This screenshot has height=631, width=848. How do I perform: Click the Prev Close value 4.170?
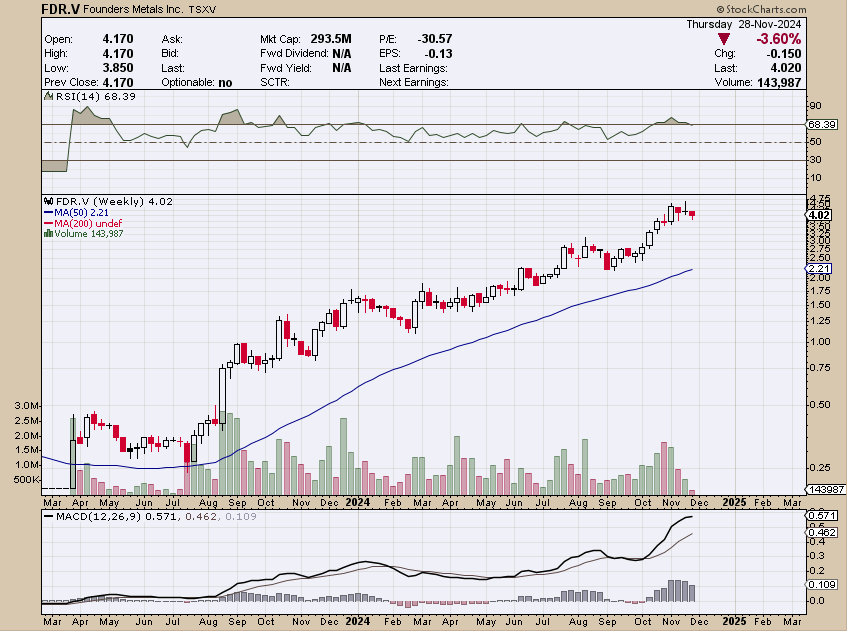118,82
